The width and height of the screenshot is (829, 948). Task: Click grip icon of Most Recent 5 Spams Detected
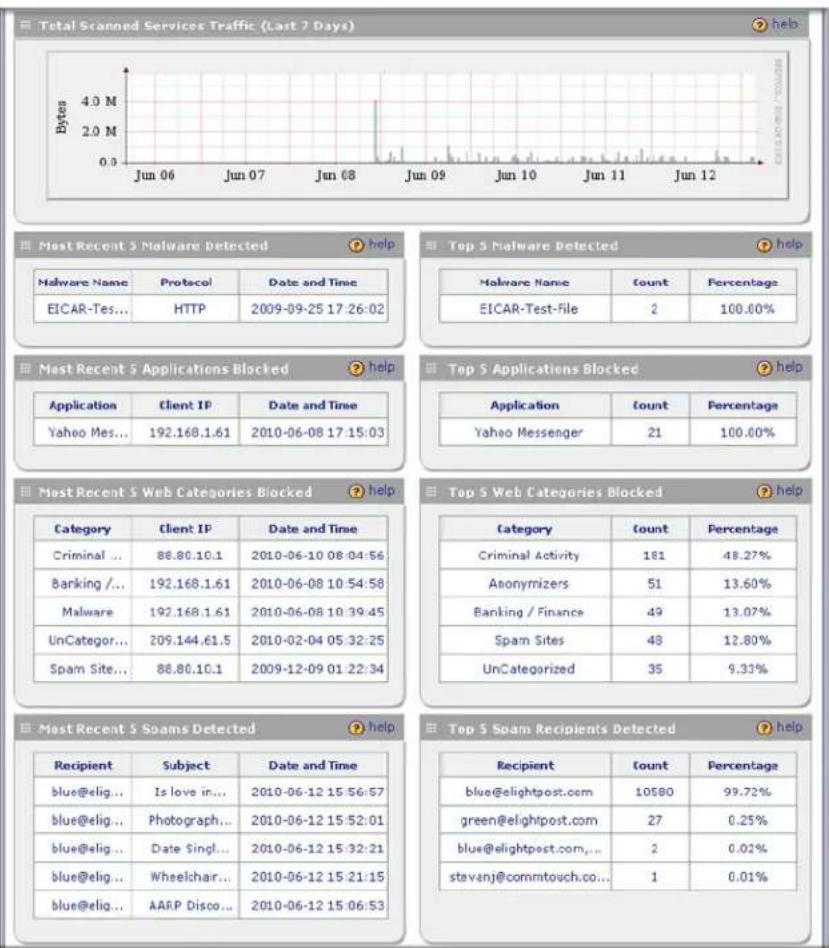(x=25, y=729)
